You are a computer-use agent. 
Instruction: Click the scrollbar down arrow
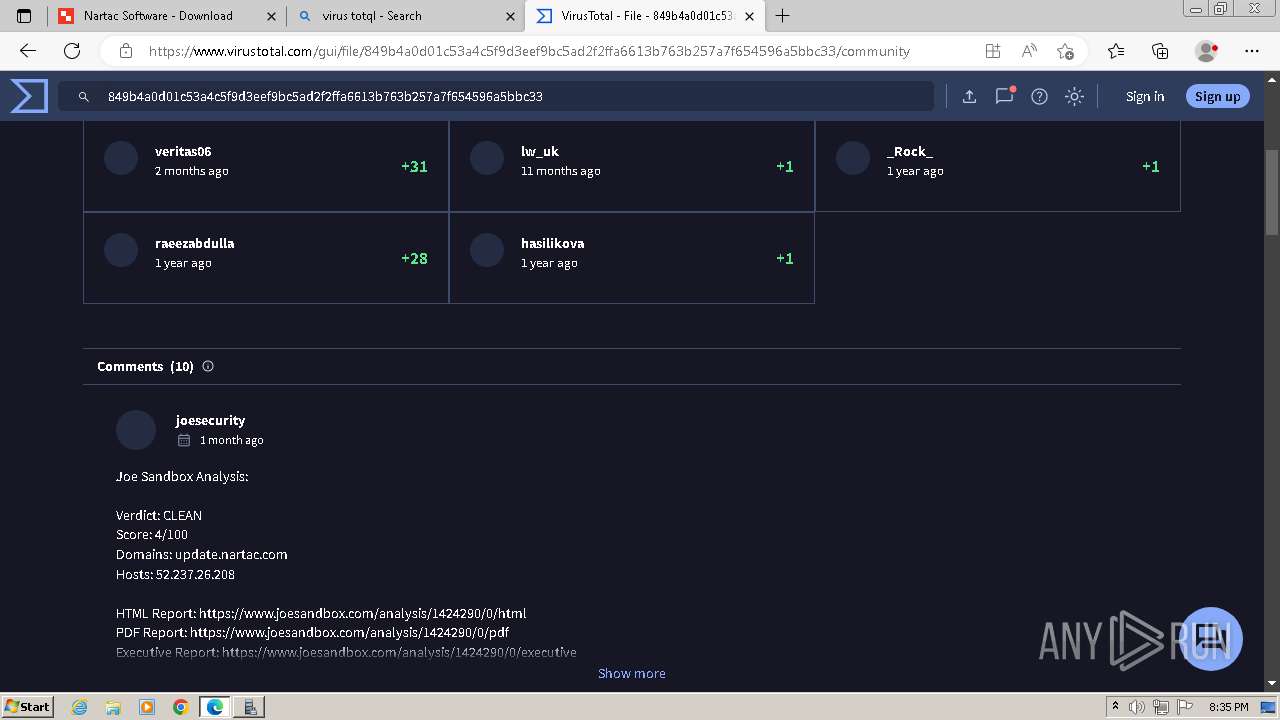[1272, 684]
